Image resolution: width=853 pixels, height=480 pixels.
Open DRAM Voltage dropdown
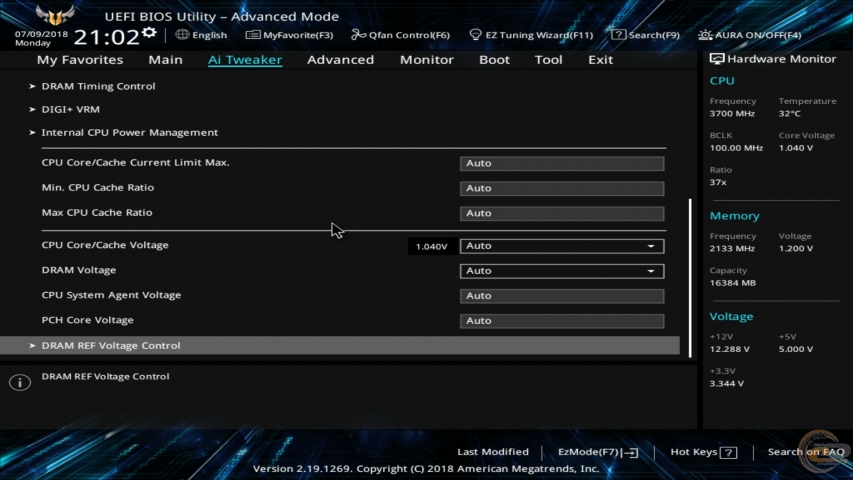[x=561, y=271]
